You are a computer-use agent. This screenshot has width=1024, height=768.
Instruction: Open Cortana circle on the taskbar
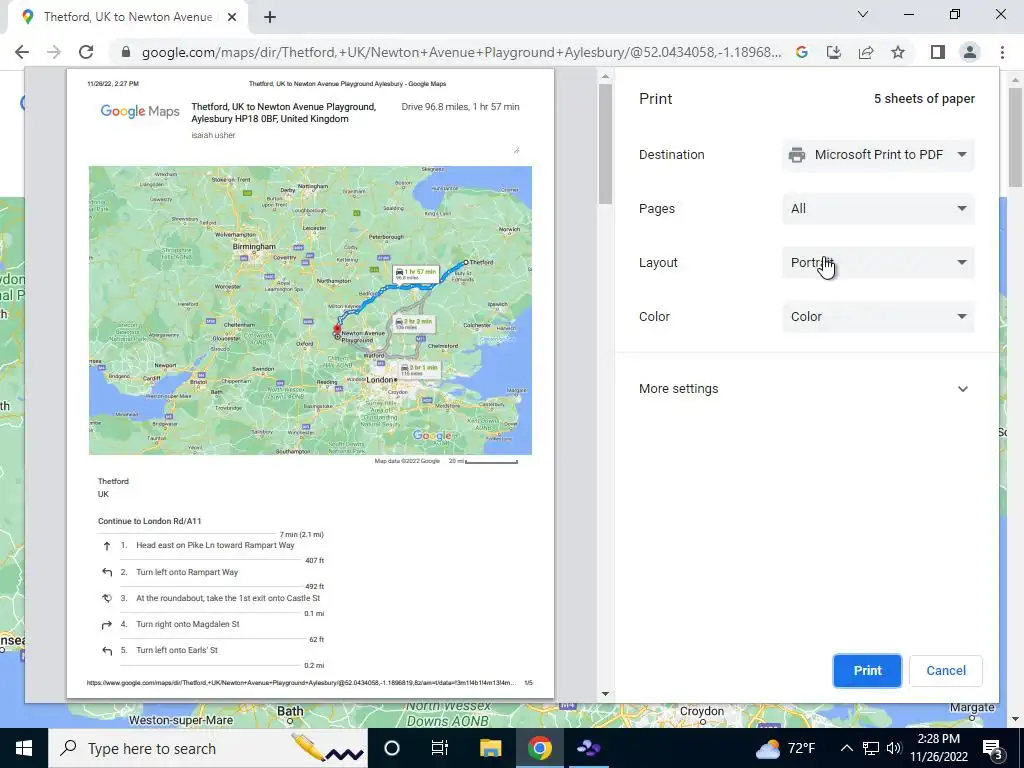point(392,748)
